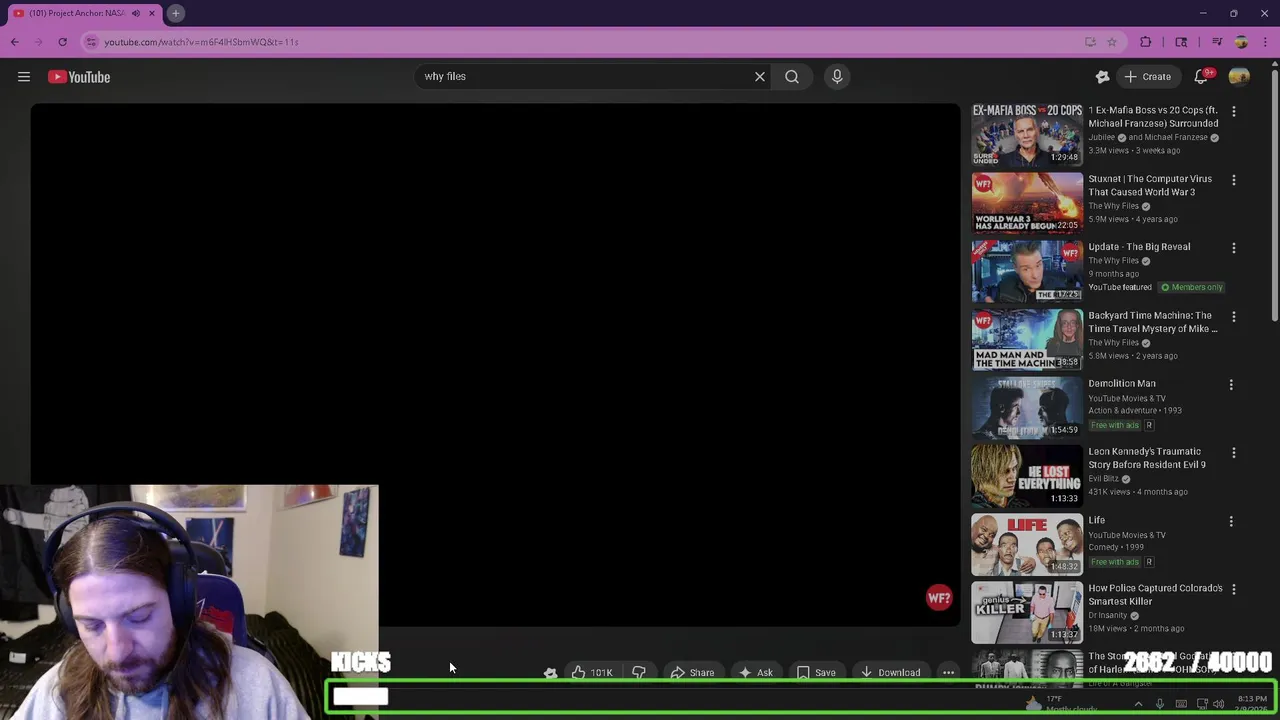Like the video (101K)
This screenshot has height=720, width=1280.
pyautogui.click(x=591, y=673)
